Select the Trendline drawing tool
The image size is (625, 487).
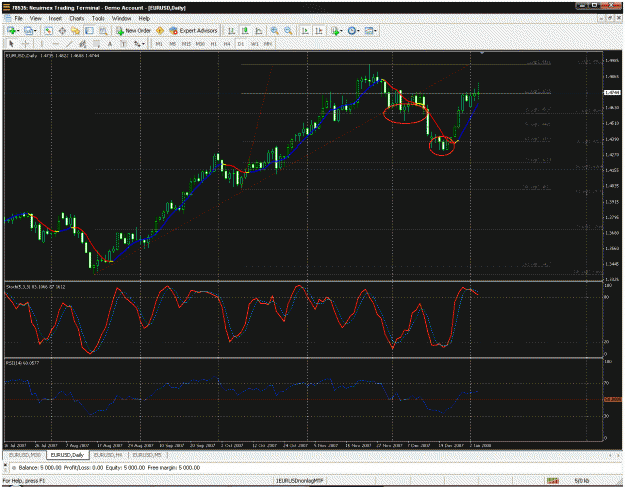tap(69, 44)
